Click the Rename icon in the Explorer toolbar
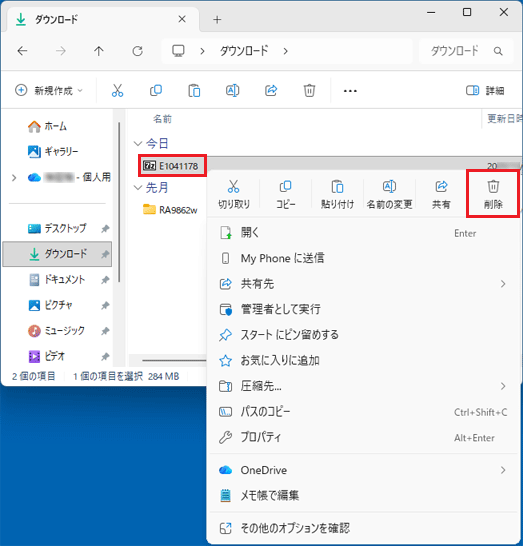The width and height of the screenshot is (523, 546). click(x=232, y=91)
